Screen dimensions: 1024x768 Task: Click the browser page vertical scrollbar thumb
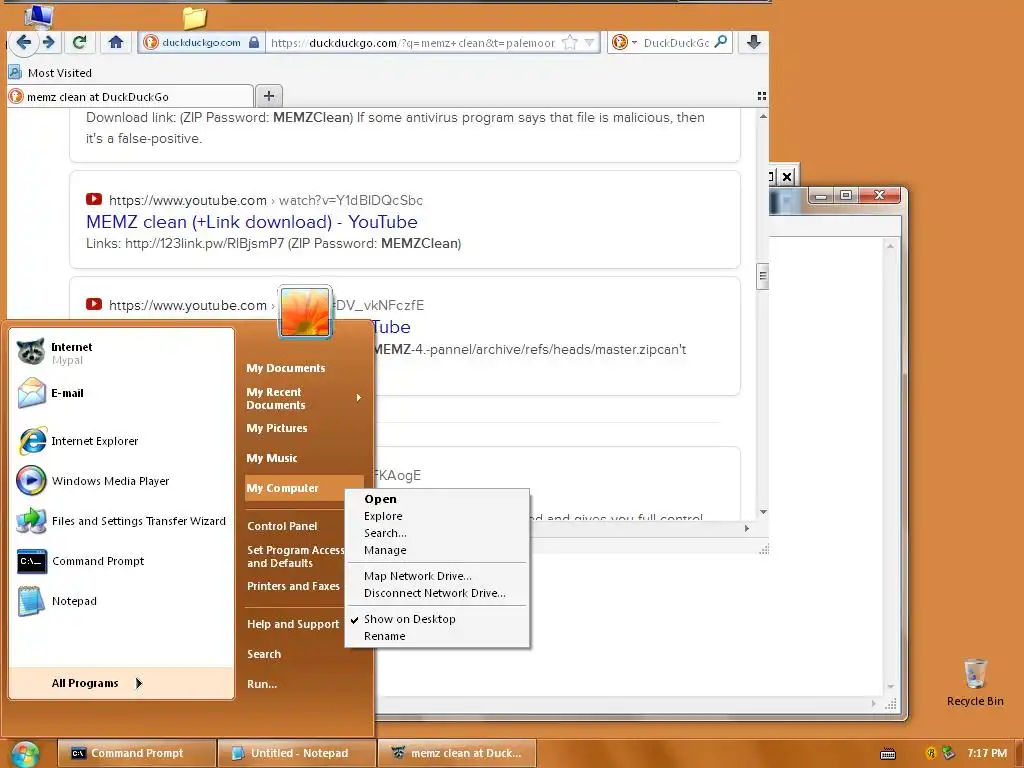(762, 276)
